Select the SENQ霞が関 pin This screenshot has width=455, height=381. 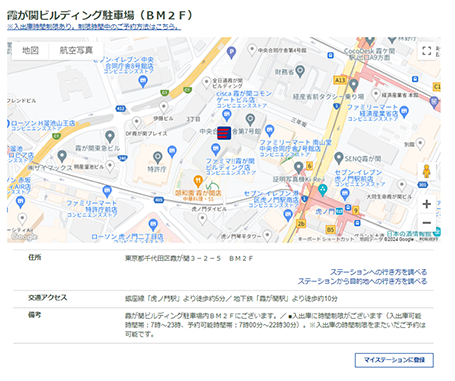click(x=339, y=157)
